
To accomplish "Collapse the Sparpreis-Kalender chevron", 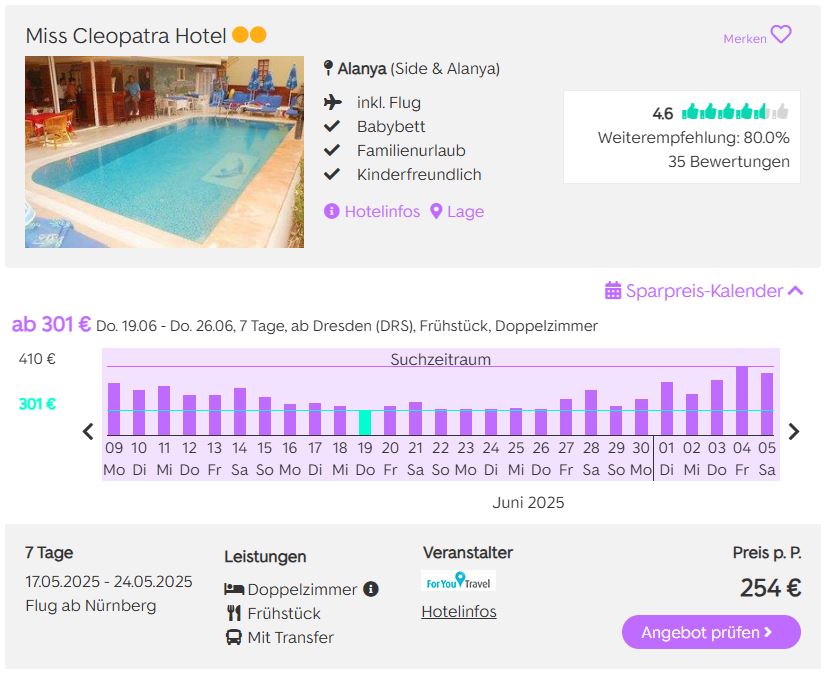I will coord(795,290).
